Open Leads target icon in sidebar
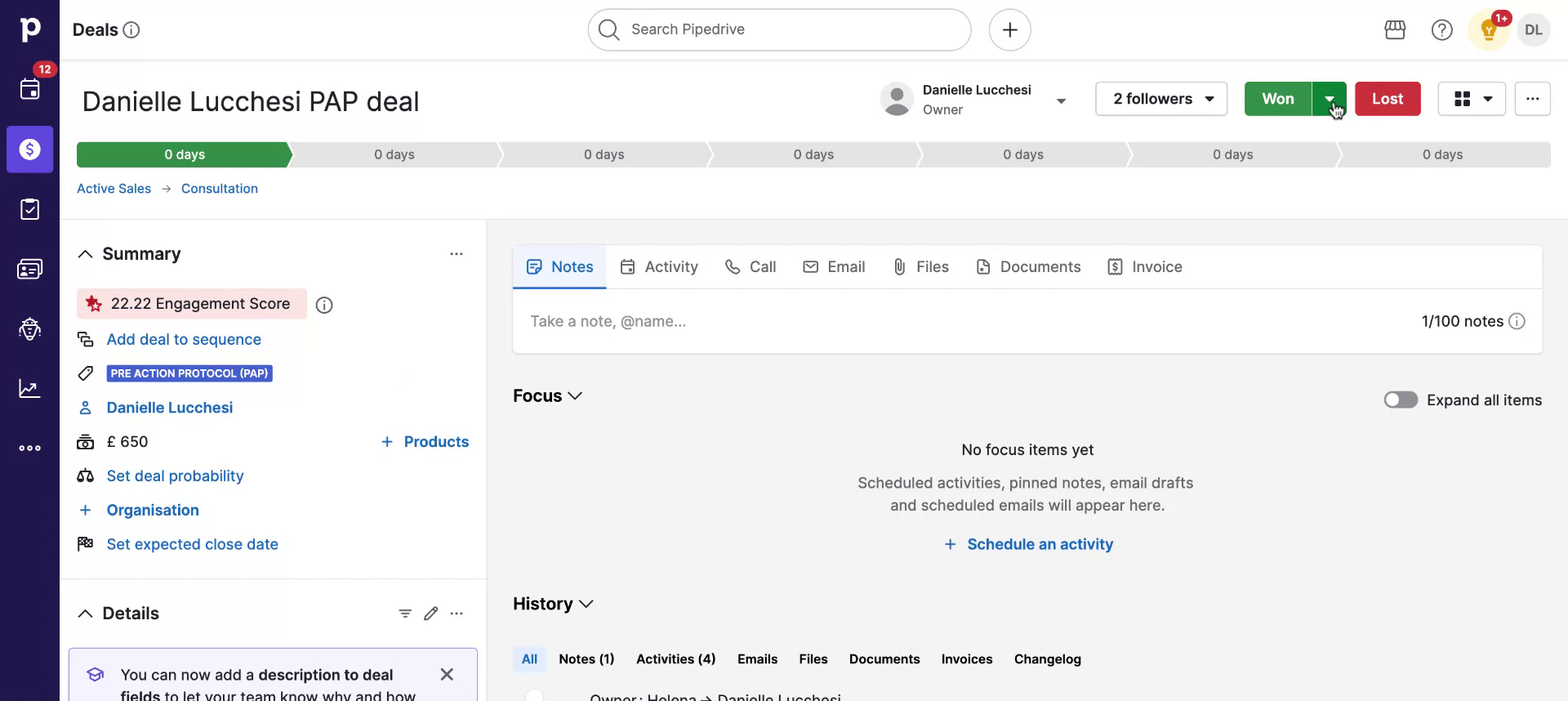The width and height of the screenshot is (1568, 701). [29, 328]
